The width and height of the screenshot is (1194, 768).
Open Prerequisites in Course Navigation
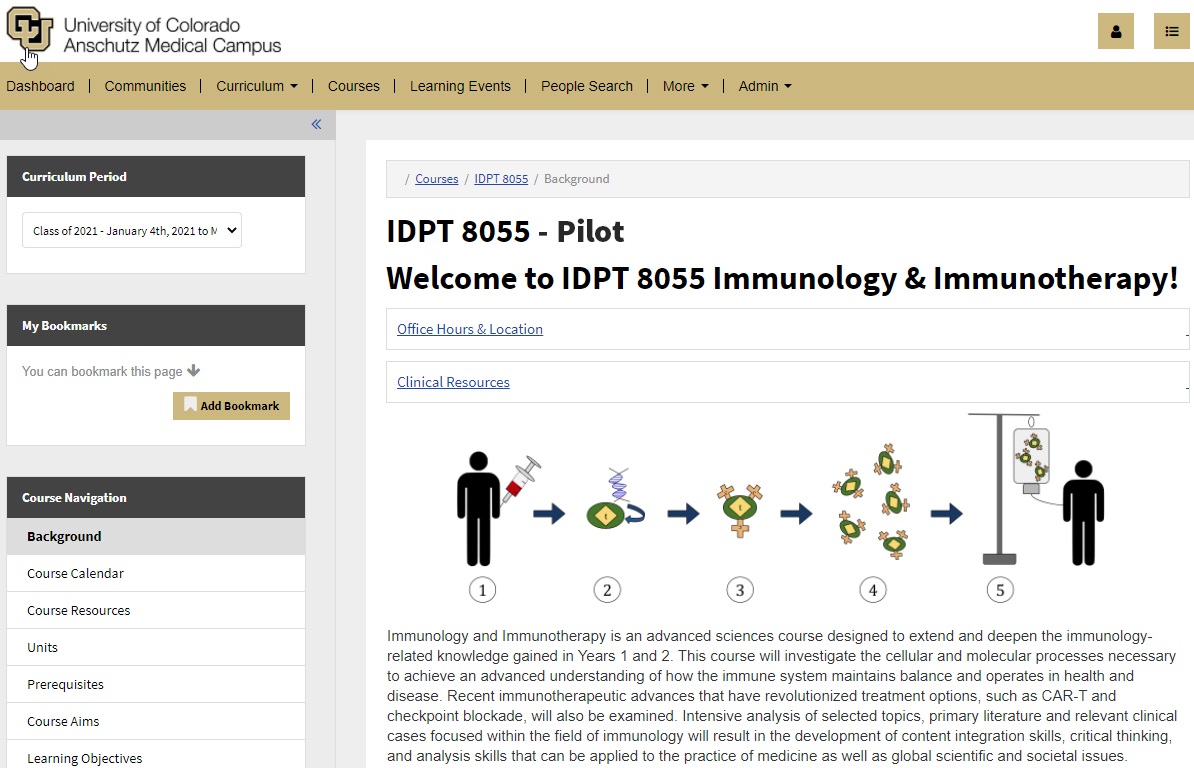click(x=66, y=685)
